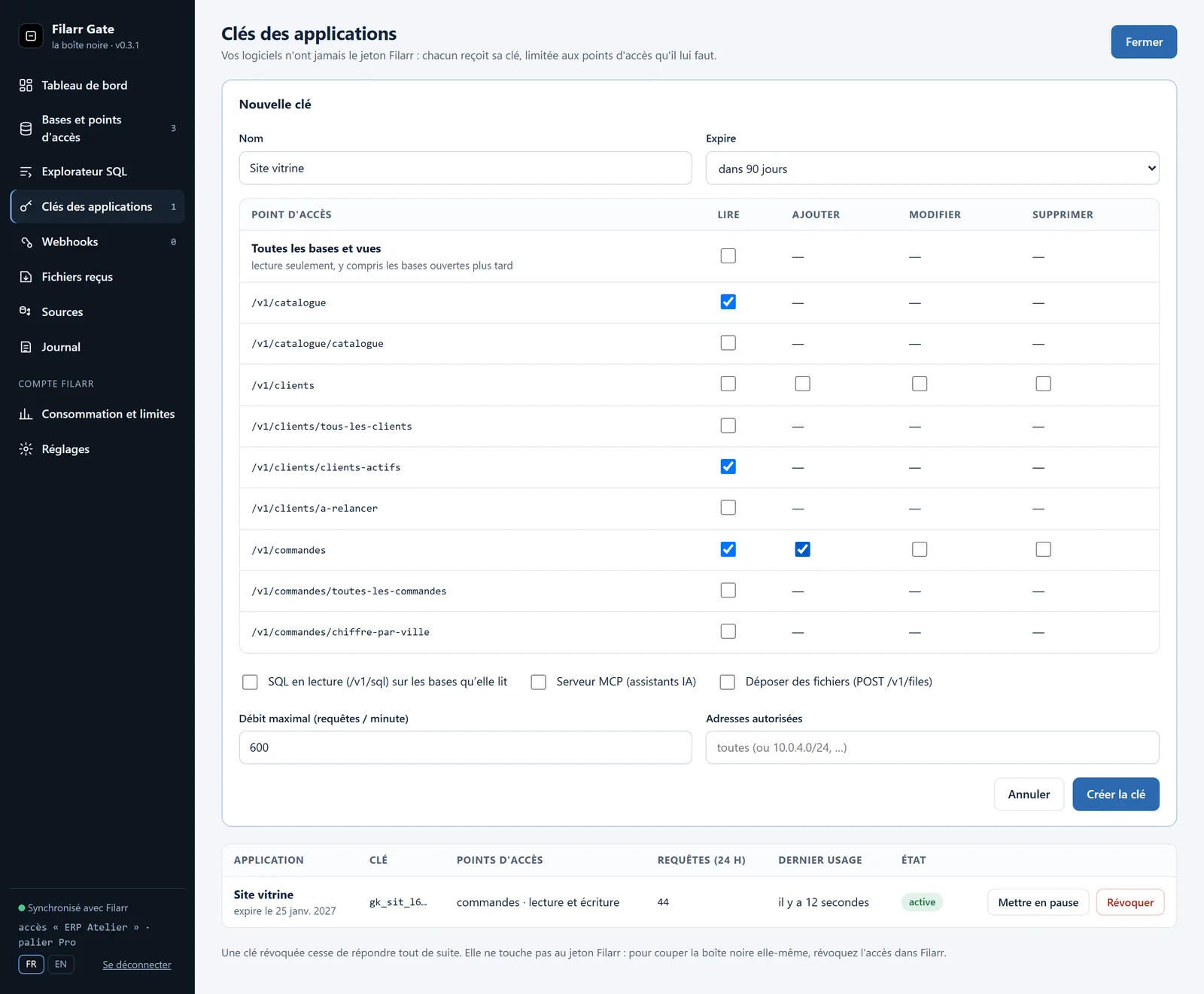This screenshot has width=1204, height=994.
Task: Click the Sources icon
Action: 26,312
